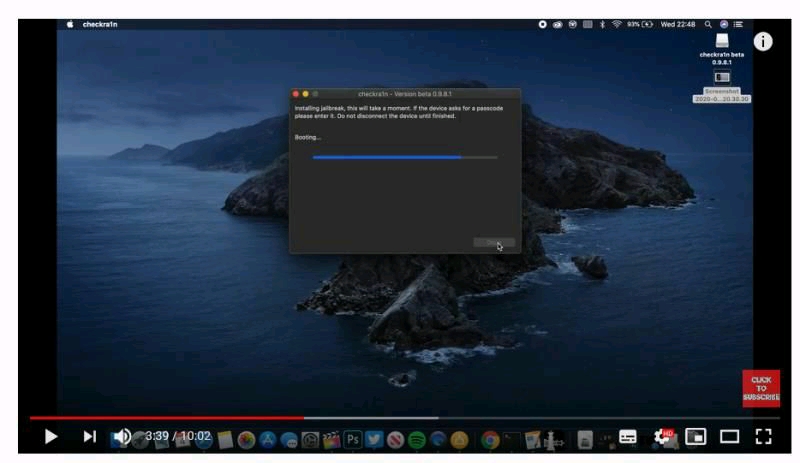Seek using the red video progress bar
The width and height of the screenshot is (800, 463).
(167, 418)
